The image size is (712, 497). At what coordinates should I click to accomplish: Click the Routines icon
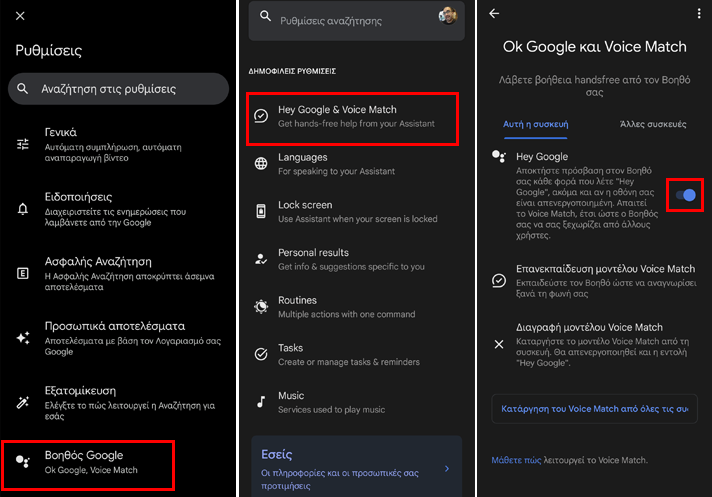(261, 307)
